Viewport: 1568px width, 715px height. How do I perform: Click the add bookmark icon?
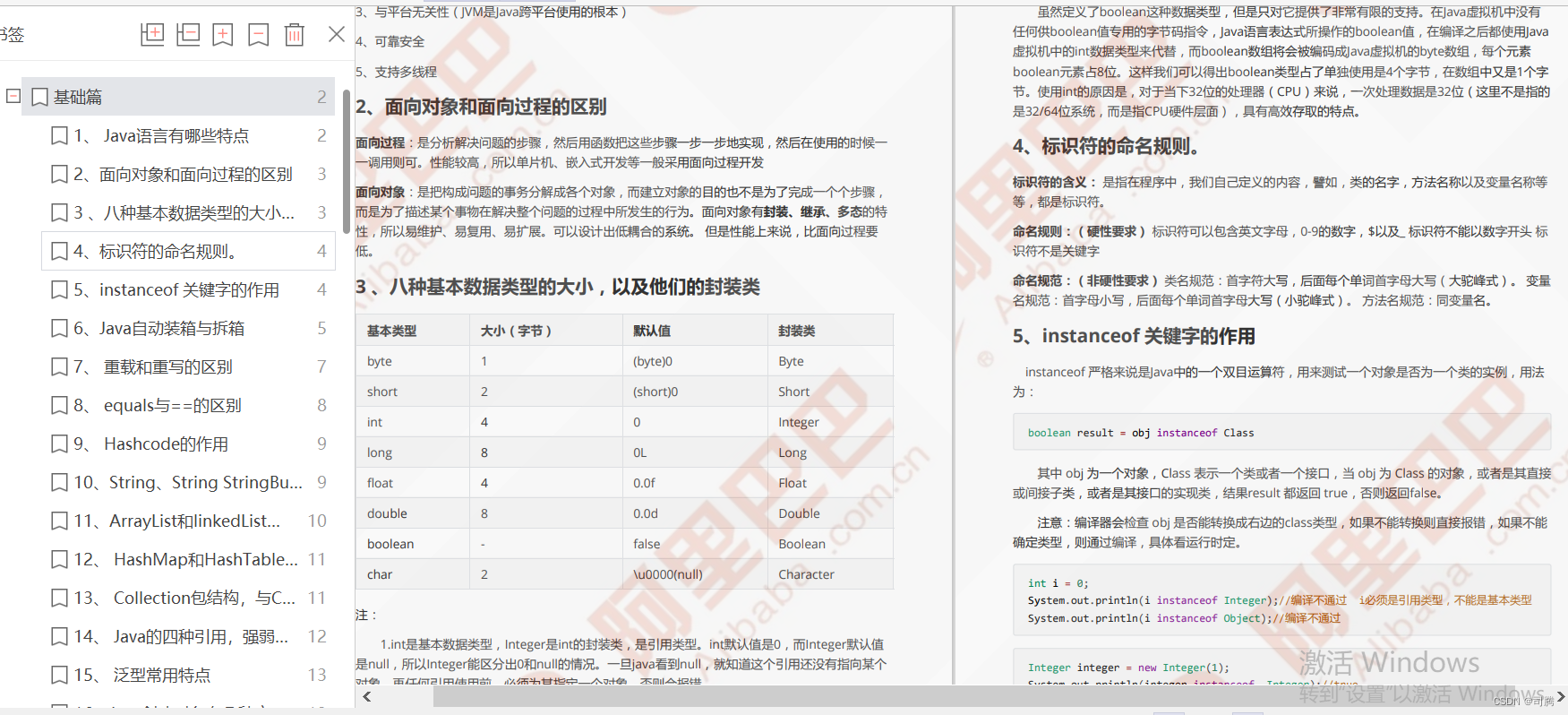pos(223,34)
